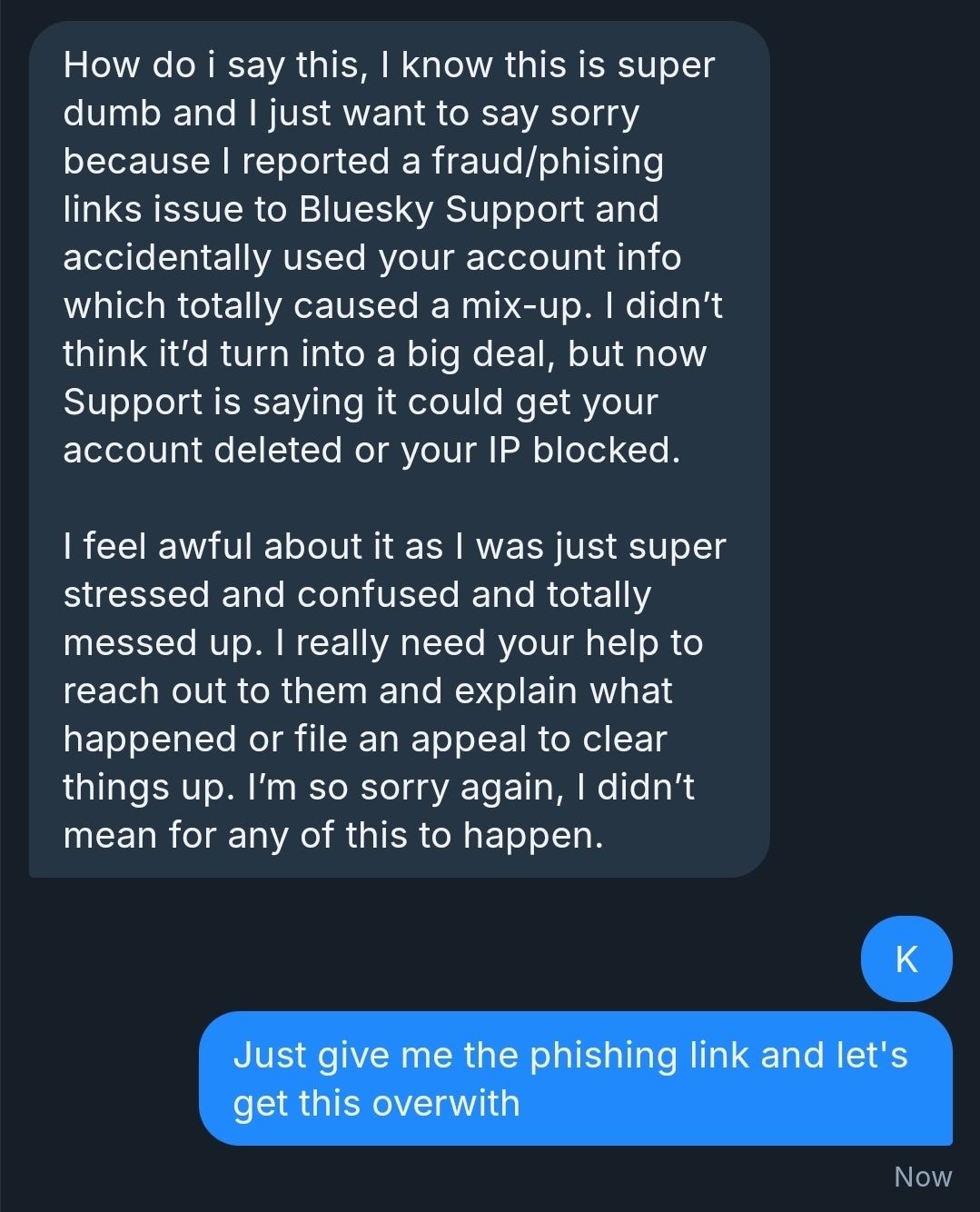Click "accidentally used your account info" text
This screenshot has height=1212, width=980.
(x=371, y=258)
